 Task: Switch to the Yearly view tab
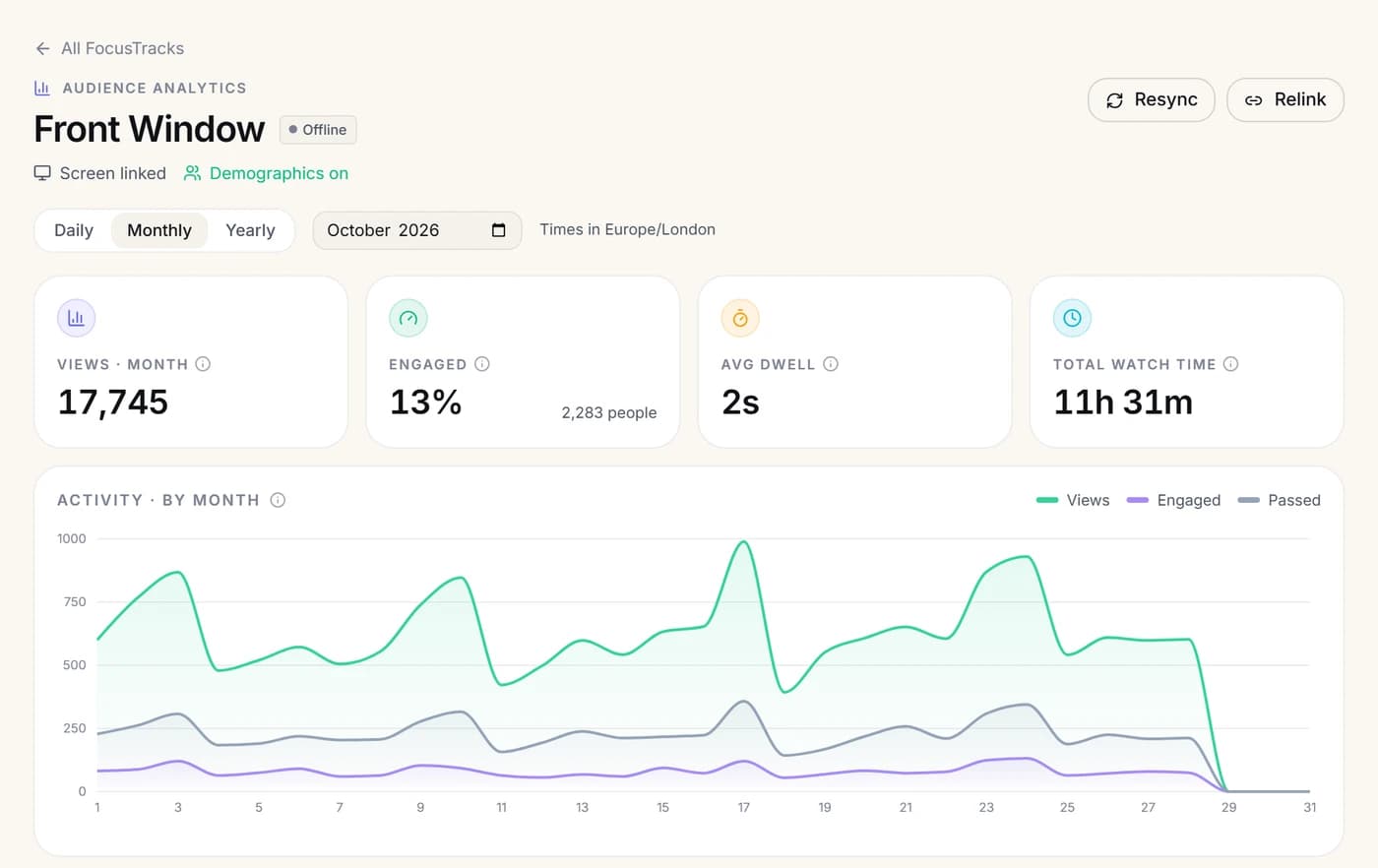[x=250, y=230]
